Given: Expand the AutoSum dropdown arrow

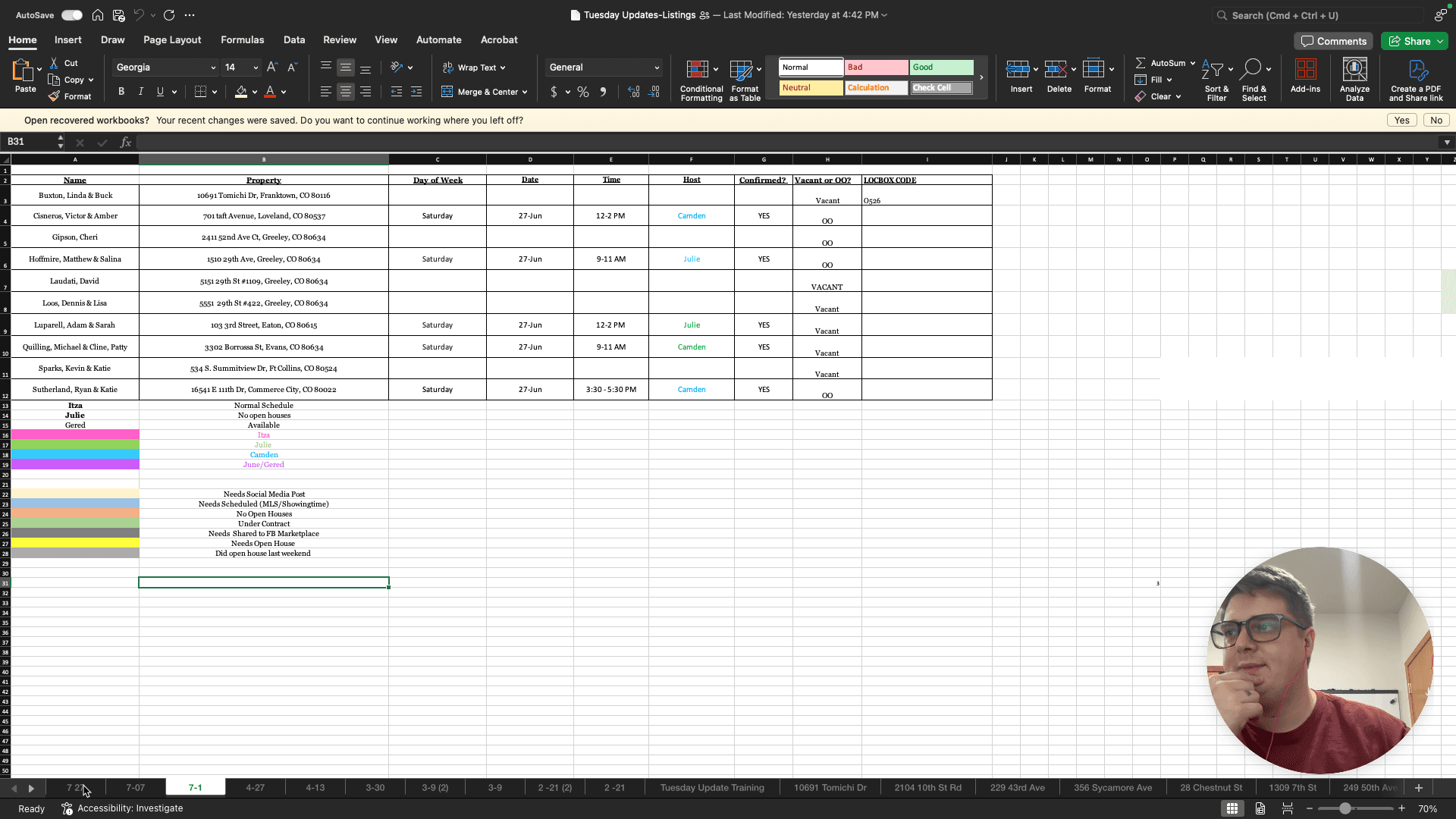Looking at the screenshot, I should click(x=1193, y=63).
